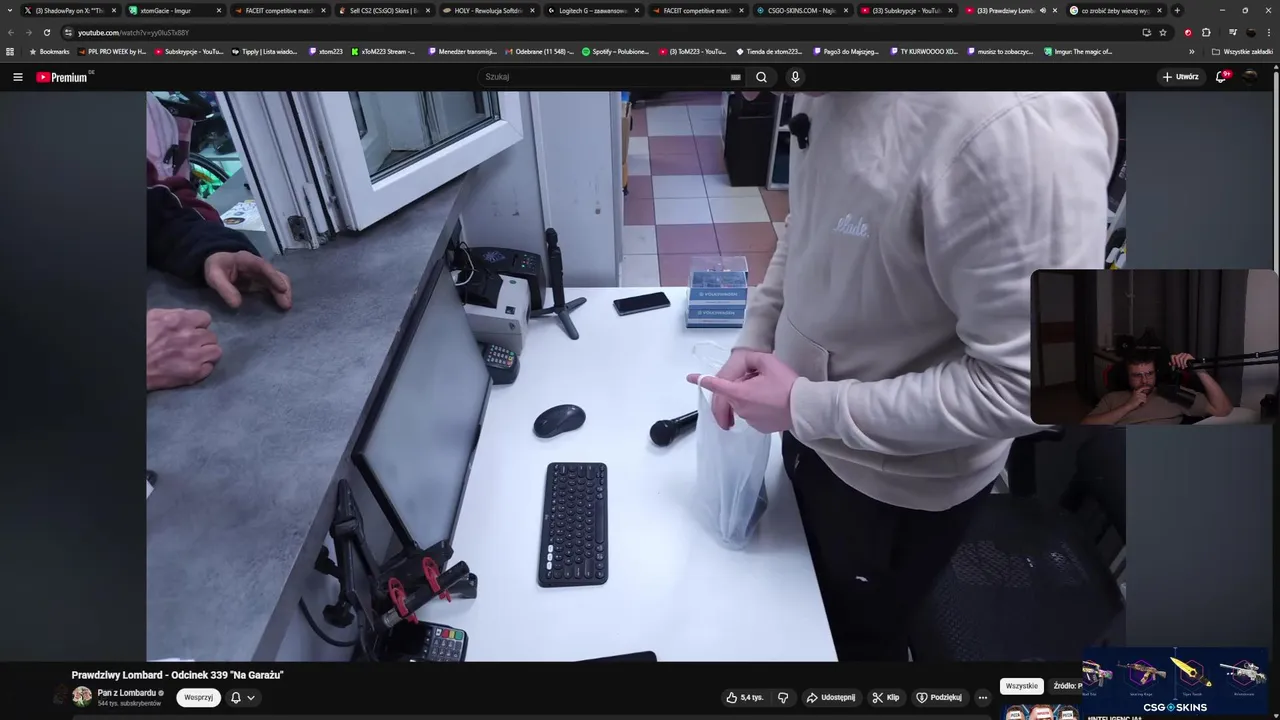Expand the bookmarks overflow chevron
This screenshot has width=1280, height=720.
1191,51
